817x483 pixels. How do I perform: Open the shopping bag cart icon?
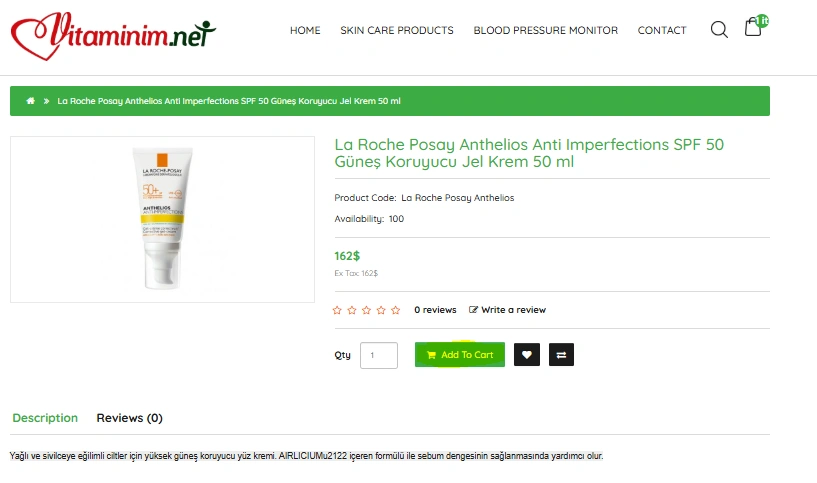click(x=753, y=27)
